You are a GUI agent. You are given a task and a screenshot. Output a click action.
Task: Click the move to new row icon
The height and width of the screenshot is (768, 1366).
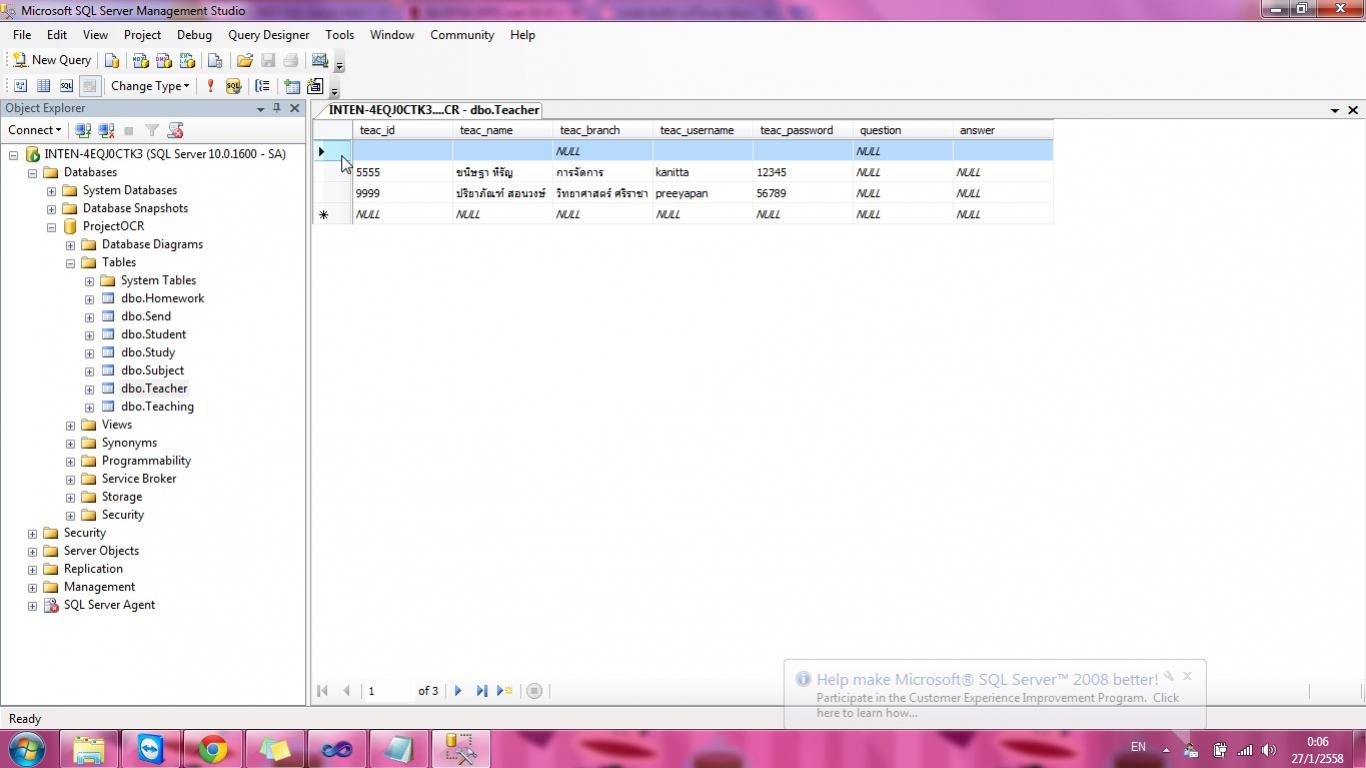pos(505,691)
